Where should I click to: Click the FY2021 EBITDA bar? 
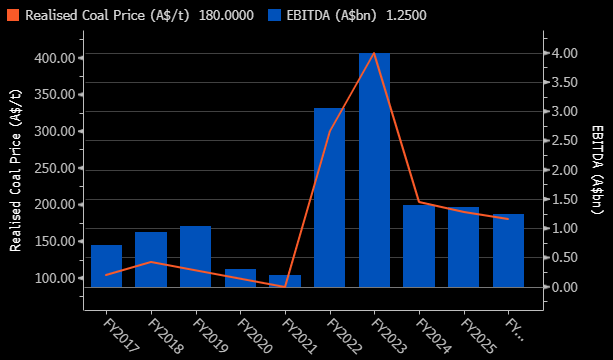click(285, 281)
